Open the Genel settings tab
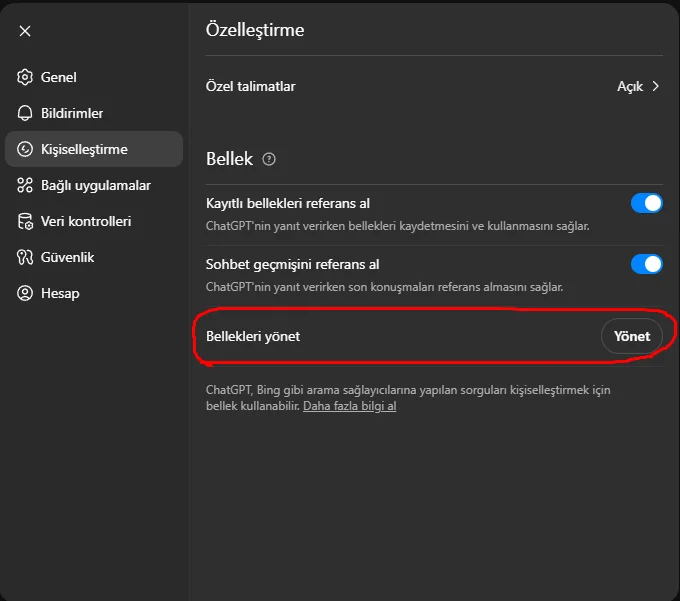This screenshot has height=601, width=680. 59,77
